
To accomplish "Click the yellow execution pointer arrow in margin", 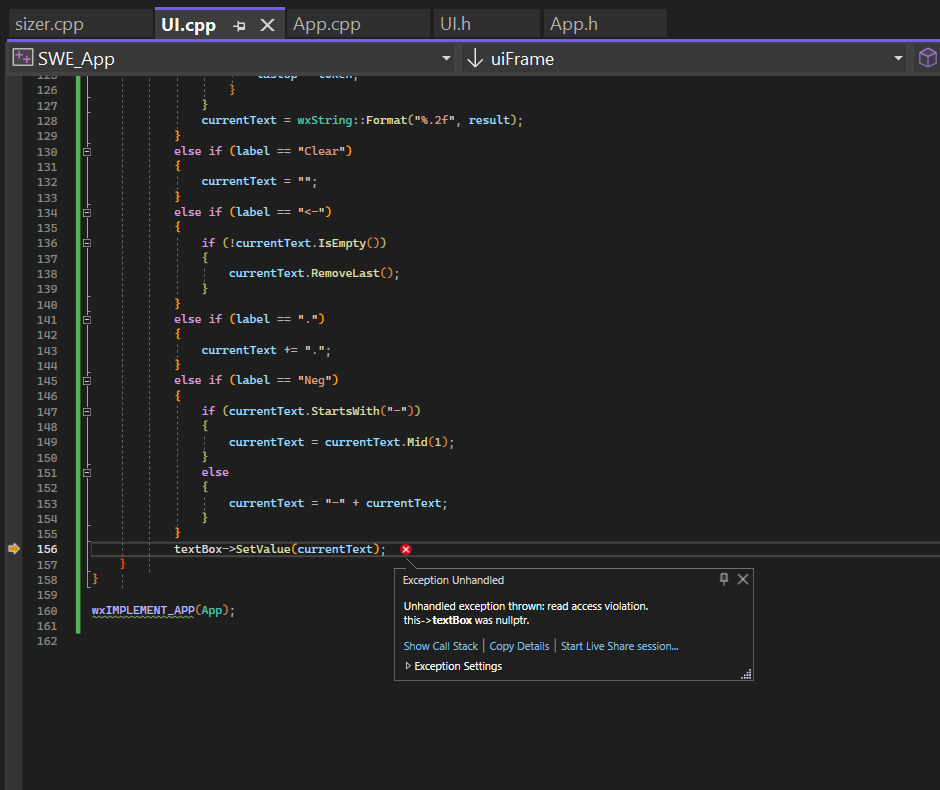I will point(14,548).
